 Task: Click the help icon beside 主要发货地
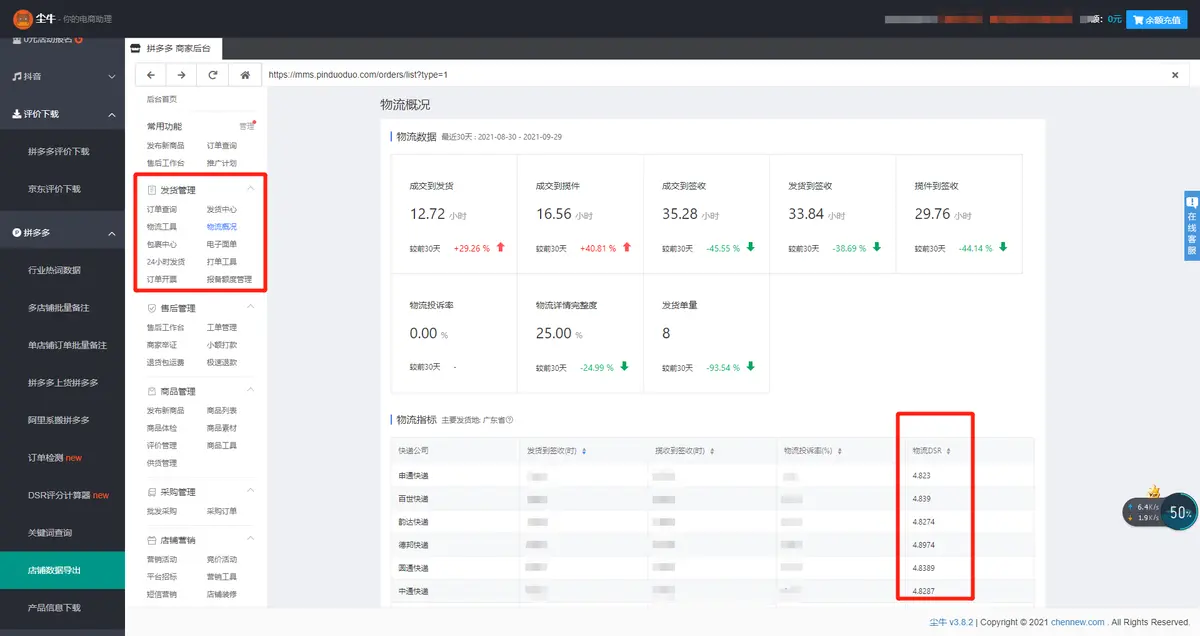click(509, 420)
